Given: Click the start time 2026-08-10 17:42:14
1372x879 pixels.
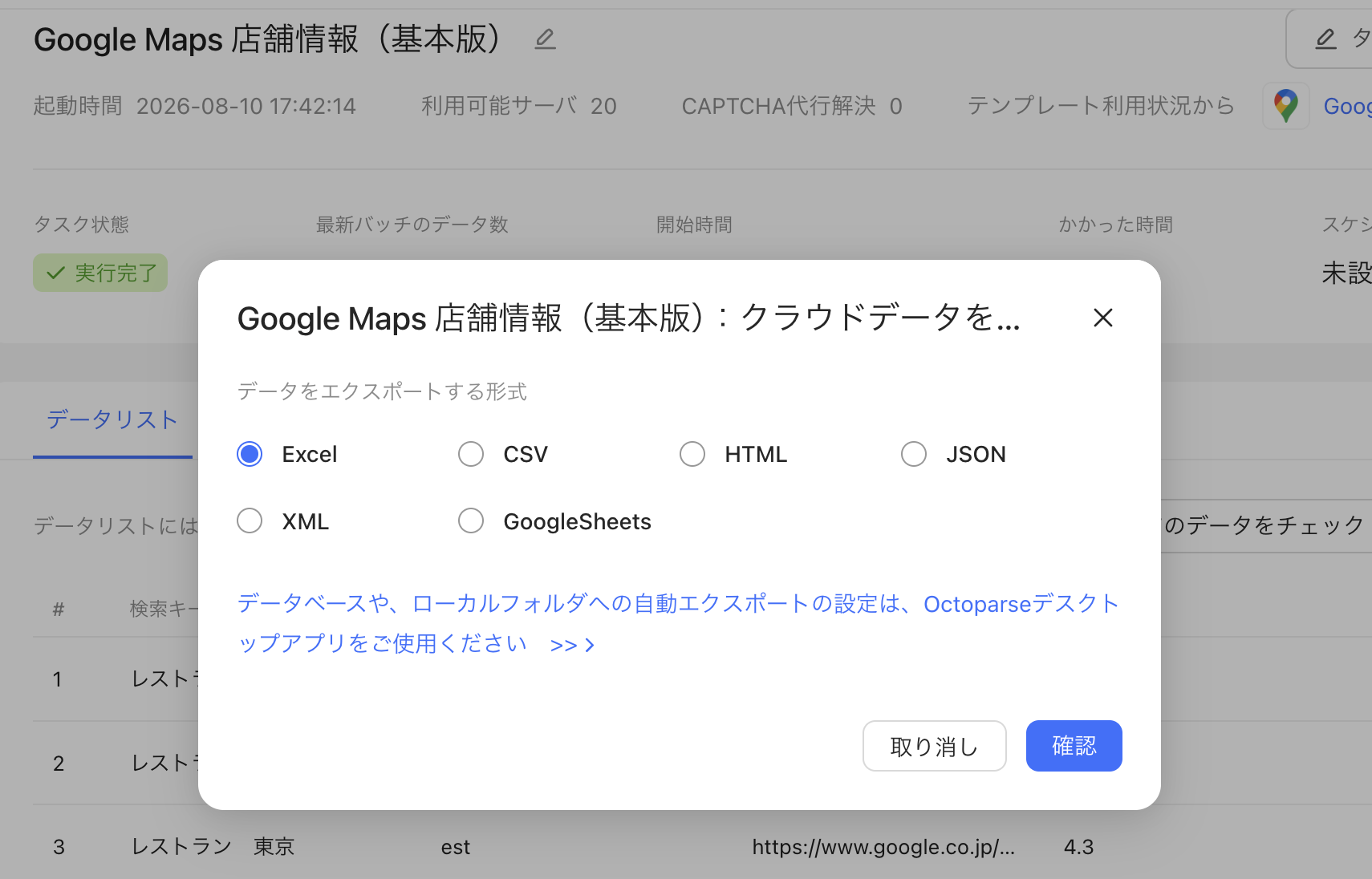Looking at the screenshot, I should coord(246,106).
